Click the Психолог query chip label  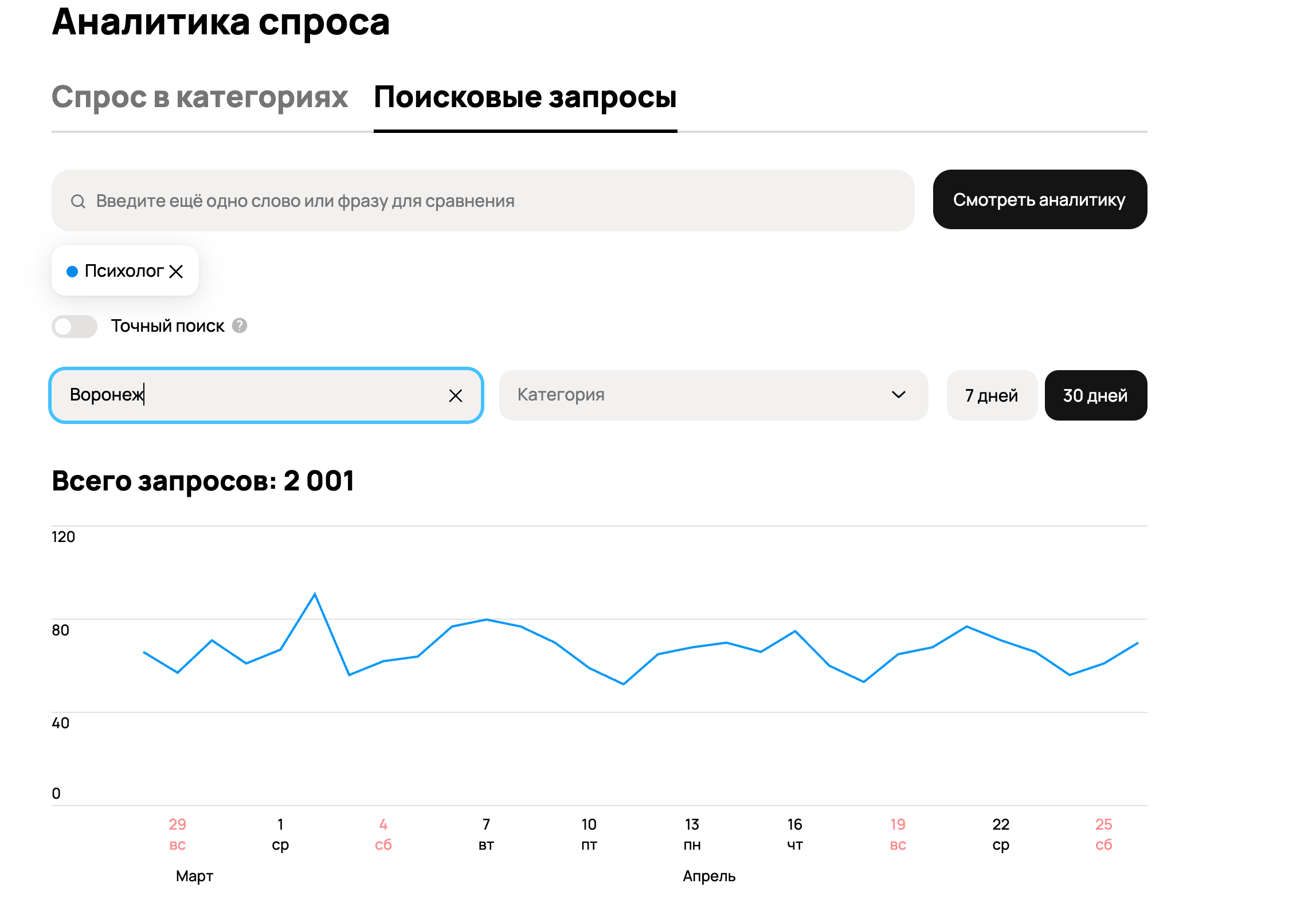pos(124,271)
